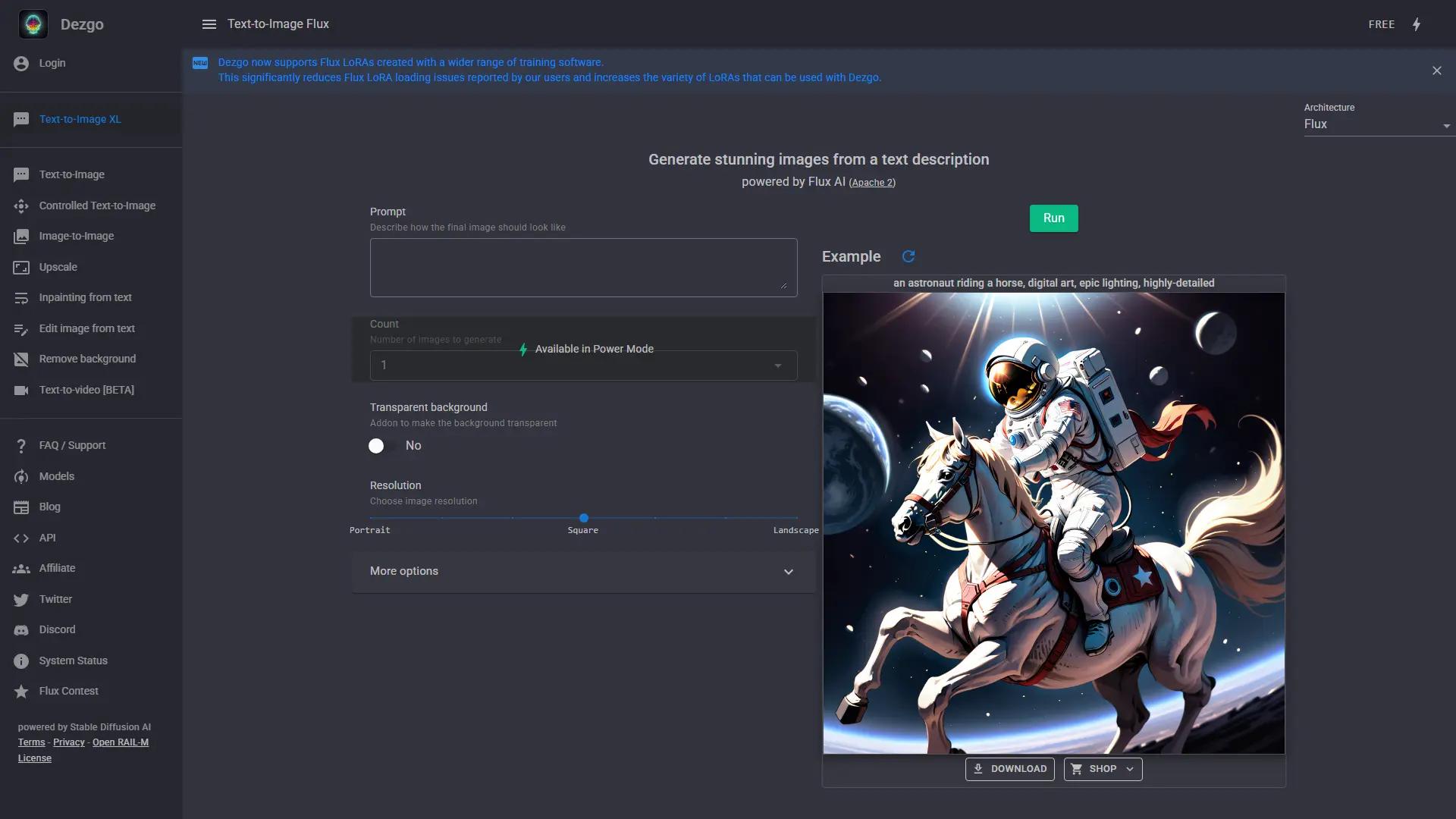The width and height of the screenshot is (1456, 819).
Task: Open the Models page from the sidebar
Action: (x=57, y=476)
